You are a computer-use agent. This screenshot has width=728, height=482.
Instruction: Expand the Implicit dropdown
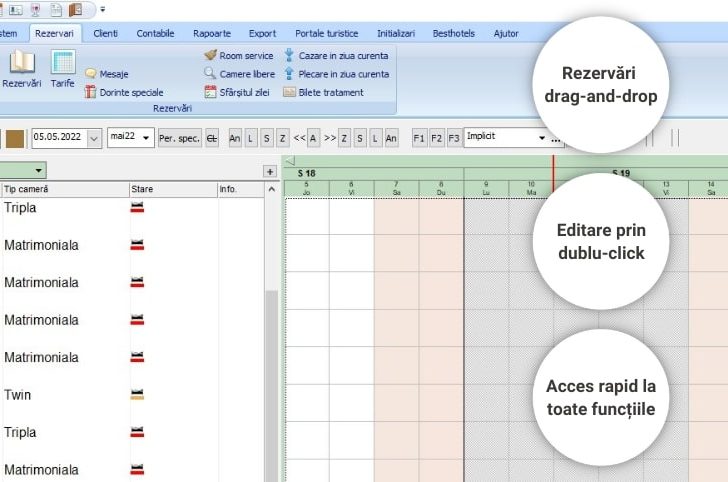(x=542, y=138)
